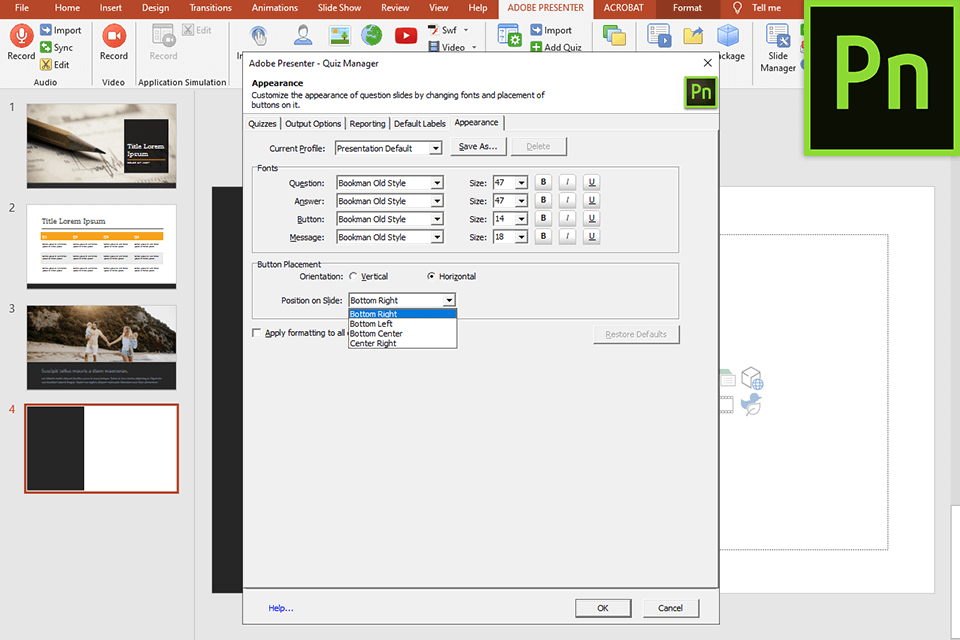Toggle bold for the Question font
The height and width of the screenshot is (640, 960).
click(543, 183)
